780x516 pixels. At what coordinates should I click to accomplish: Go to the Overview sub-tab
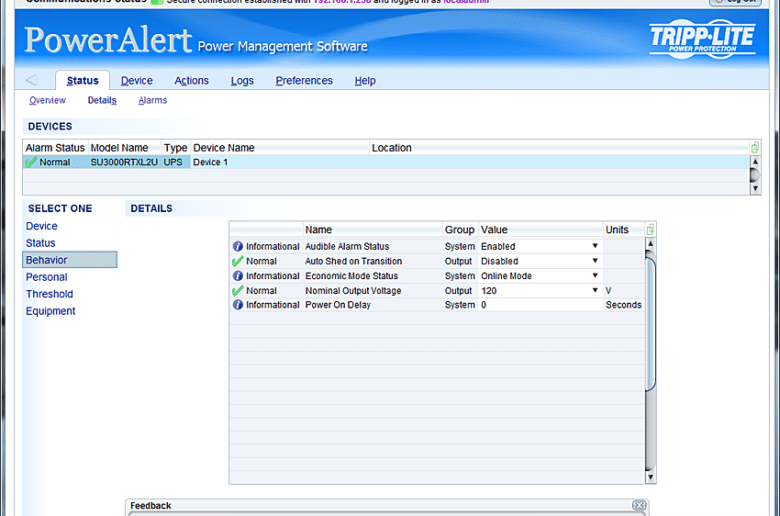point(47,100)
